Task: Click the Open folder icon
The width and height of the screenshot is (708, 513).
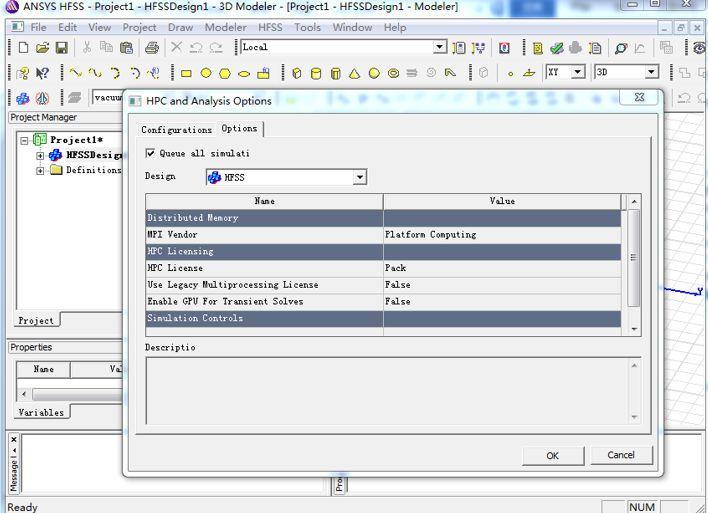Action: 42,48
